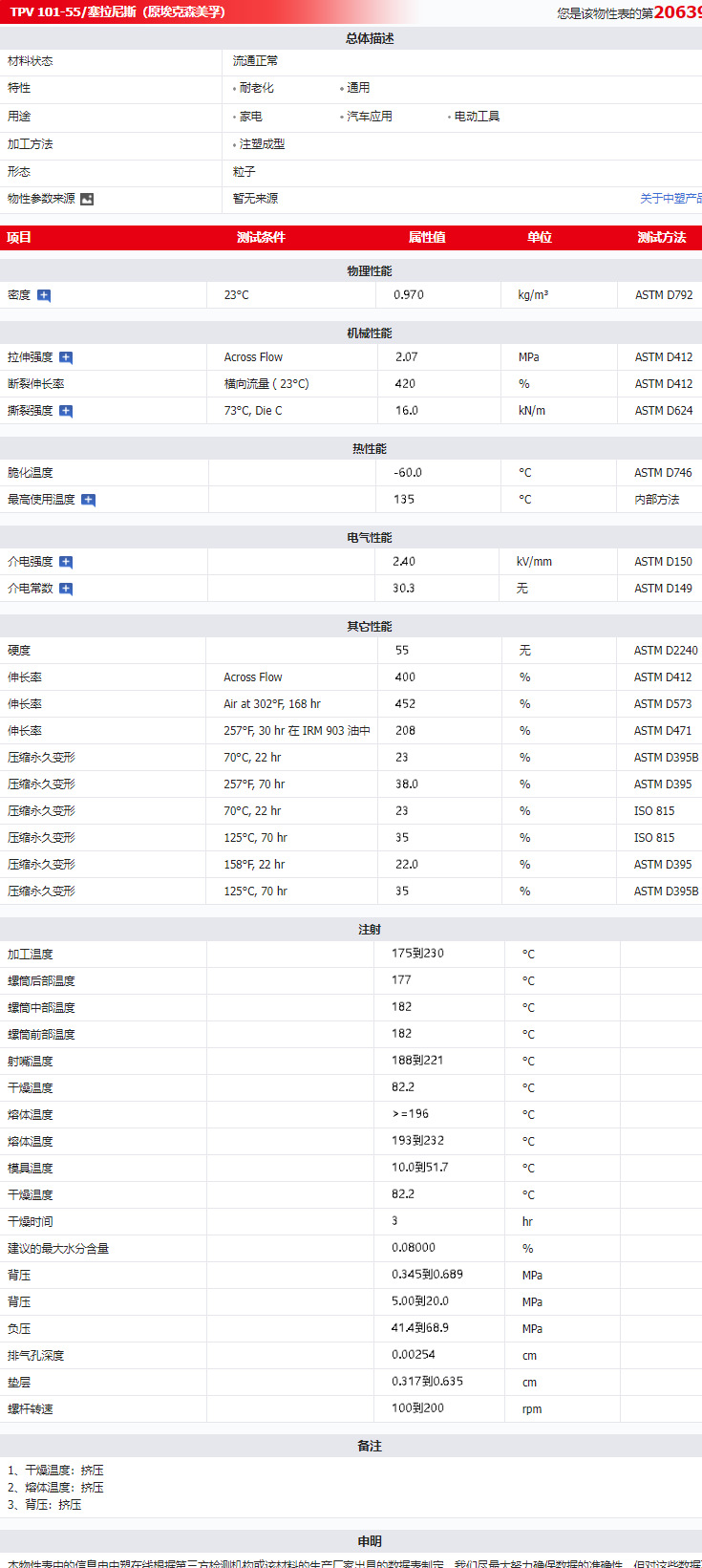Click the back pressure value 5.00到20.0
This screenshot has height=1568, width=702.
click(x=420, y=1301)
